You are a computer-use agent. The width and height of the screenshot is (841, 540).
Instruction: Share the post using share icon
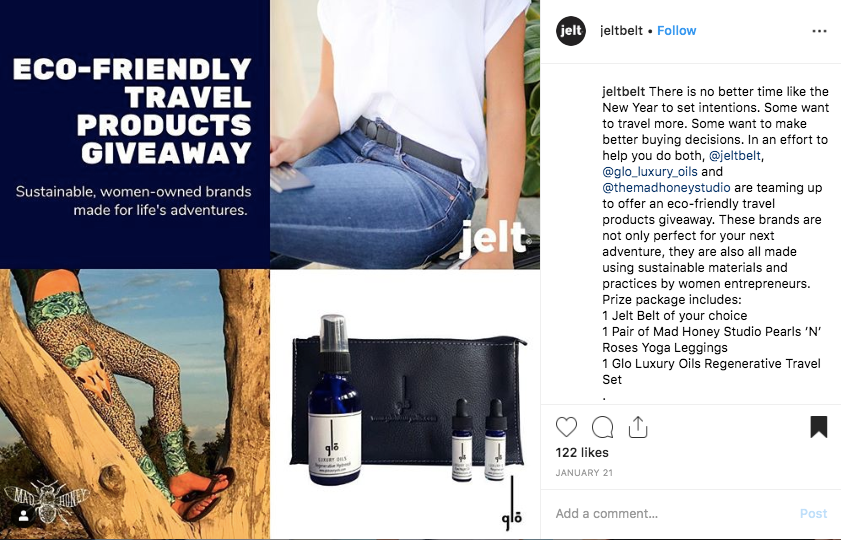[638, 427]
